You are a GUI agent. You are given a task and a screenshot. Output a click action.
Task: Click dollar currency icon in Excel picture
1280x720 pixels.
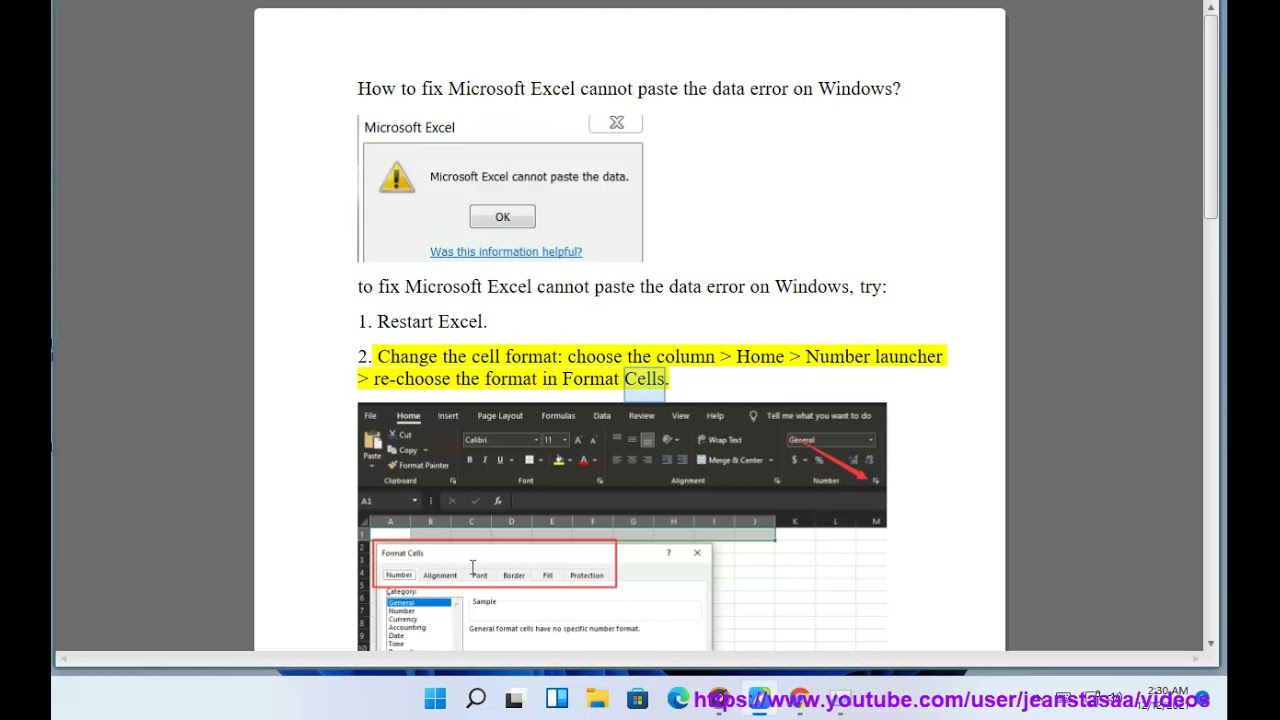[x=794, y=460]
